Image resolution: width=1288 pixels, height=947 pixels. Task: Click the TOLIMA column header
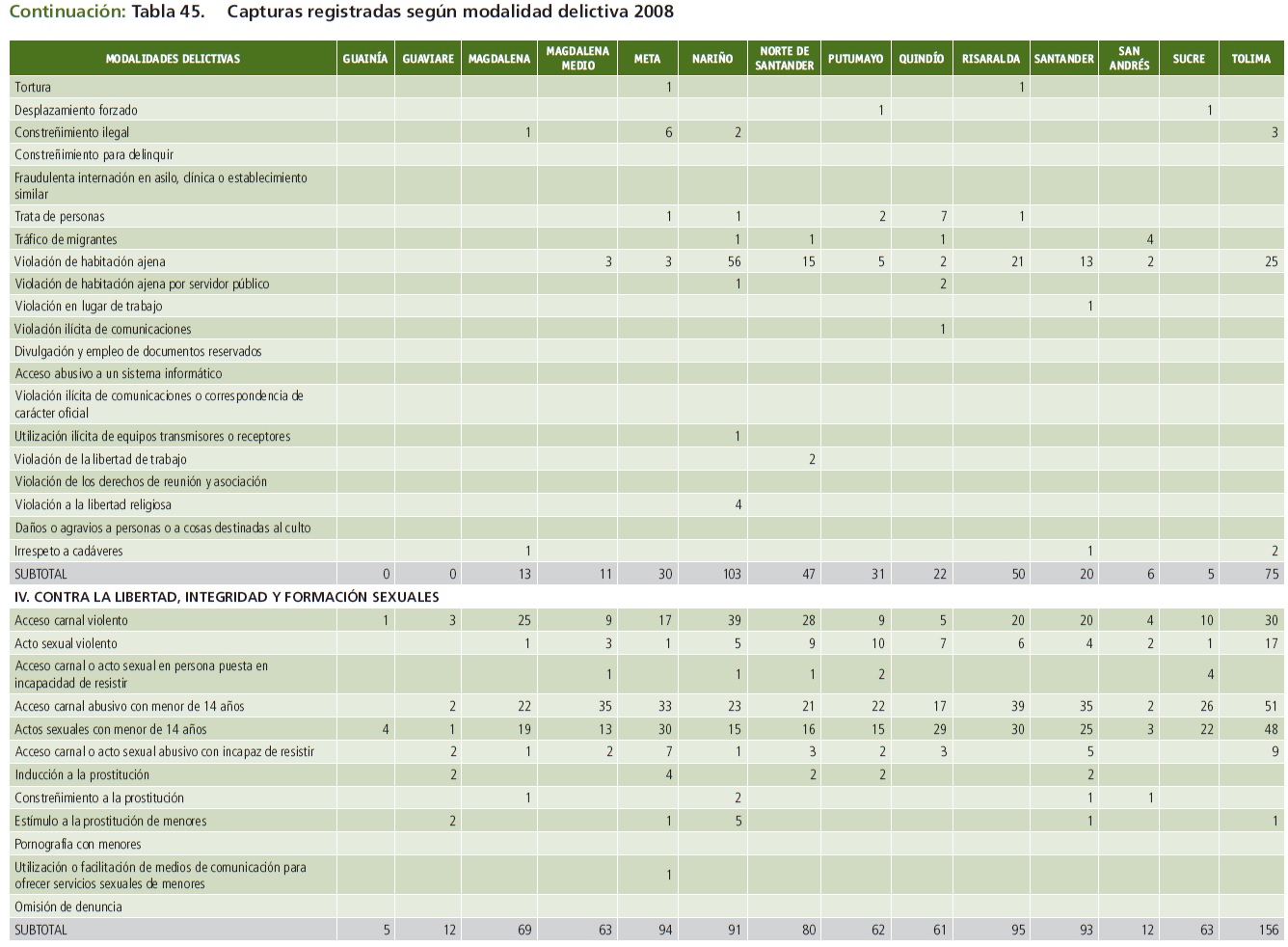[1250, 59]
